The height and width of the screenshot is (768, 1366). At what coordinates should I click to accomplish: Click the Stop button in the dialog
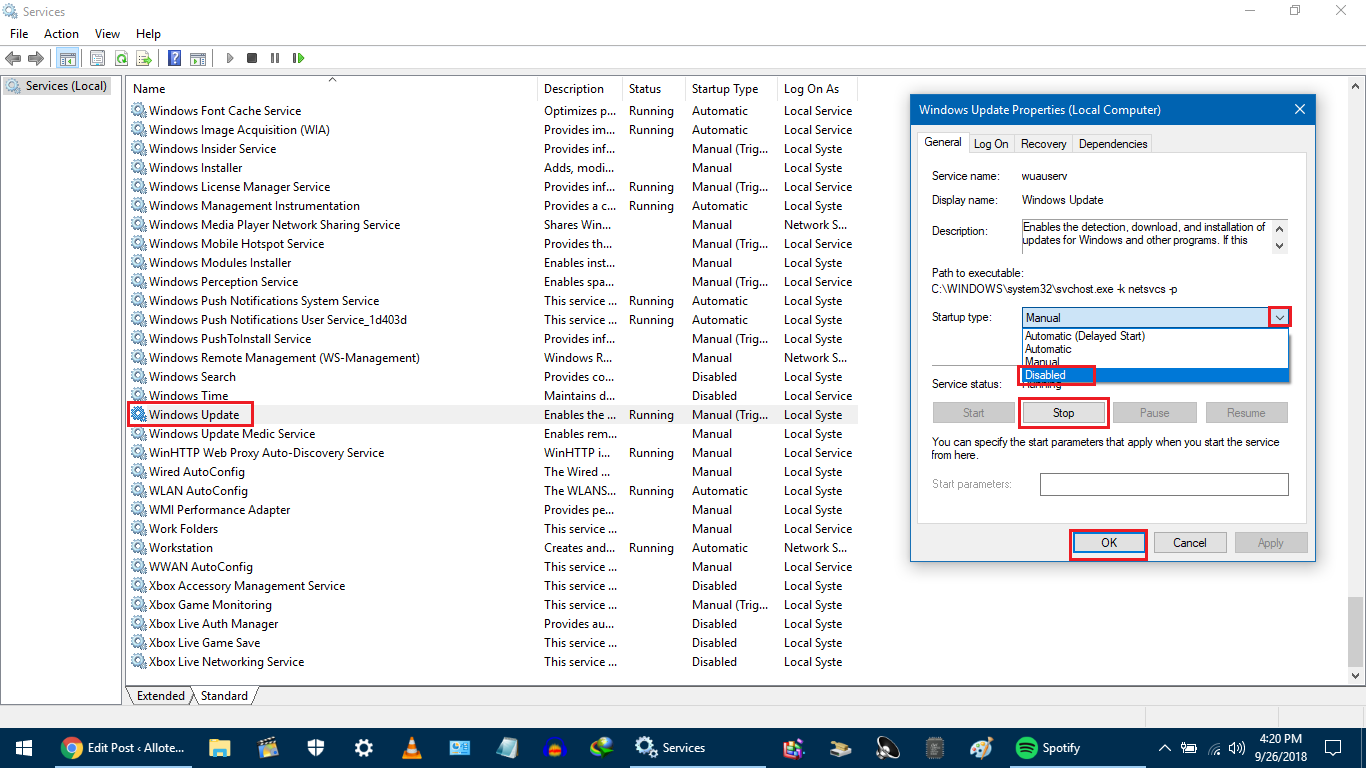[1063, 413]
